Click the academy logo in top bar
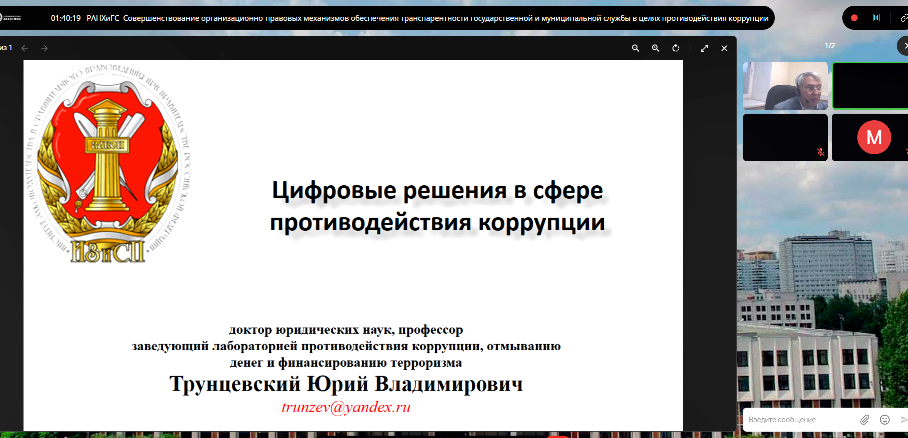This screenshot has height=438, width=908. (10, 18)
